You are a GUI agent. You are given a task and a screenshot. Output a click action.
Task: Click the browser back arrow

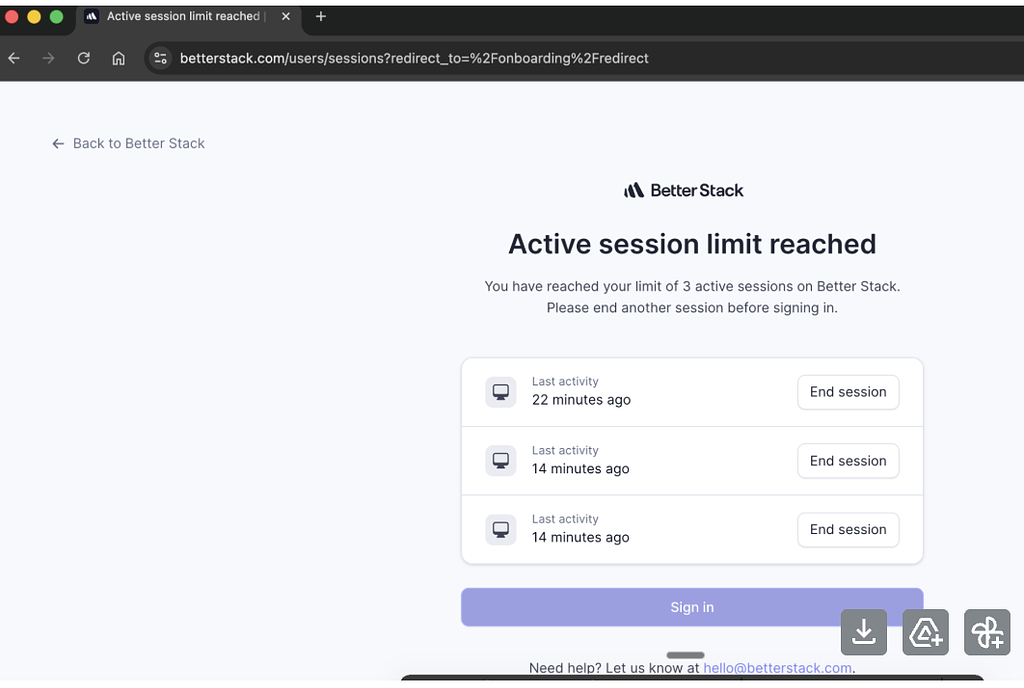click(x=14, y=58)
